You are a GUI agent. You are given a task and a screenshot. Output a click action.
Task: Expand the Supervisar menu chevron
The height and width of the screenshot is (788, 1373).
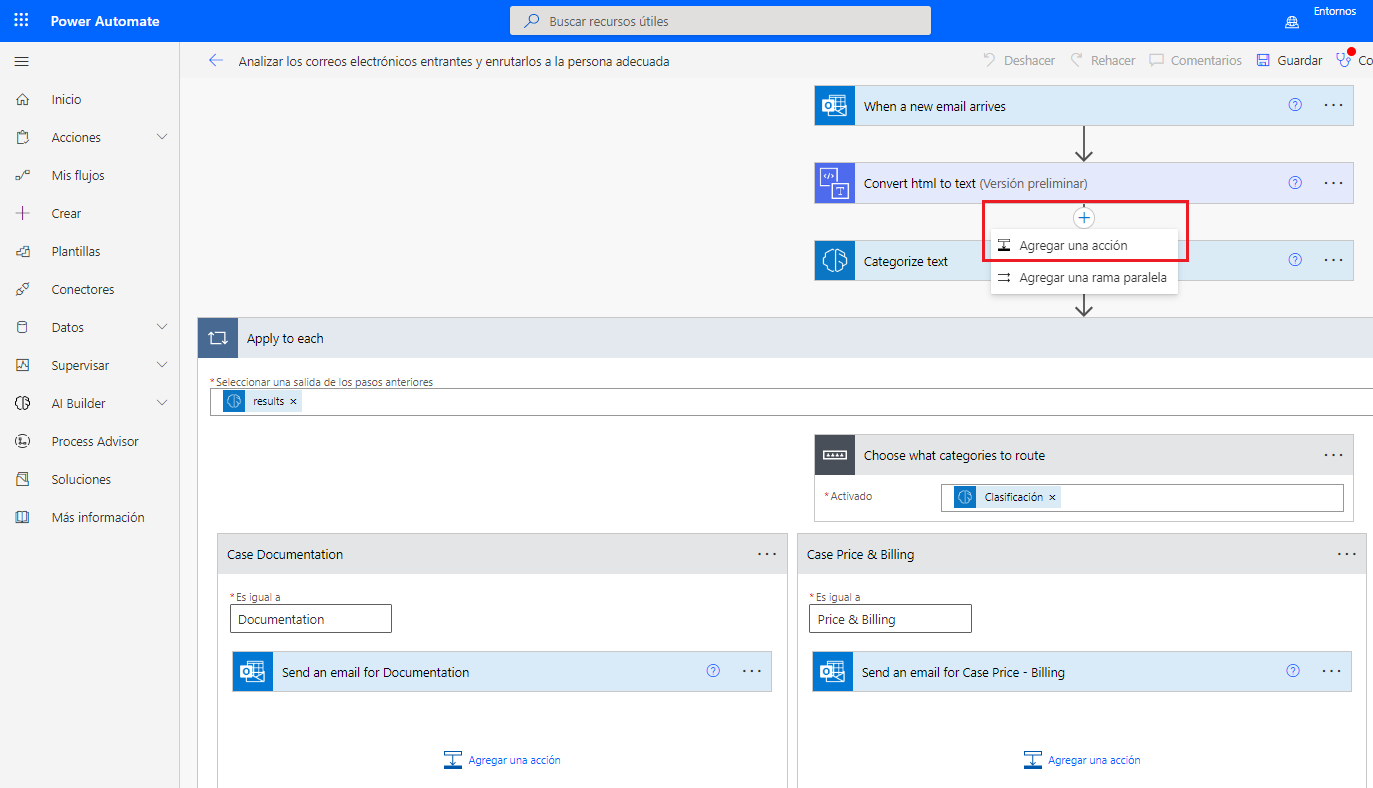coord(162,365)
